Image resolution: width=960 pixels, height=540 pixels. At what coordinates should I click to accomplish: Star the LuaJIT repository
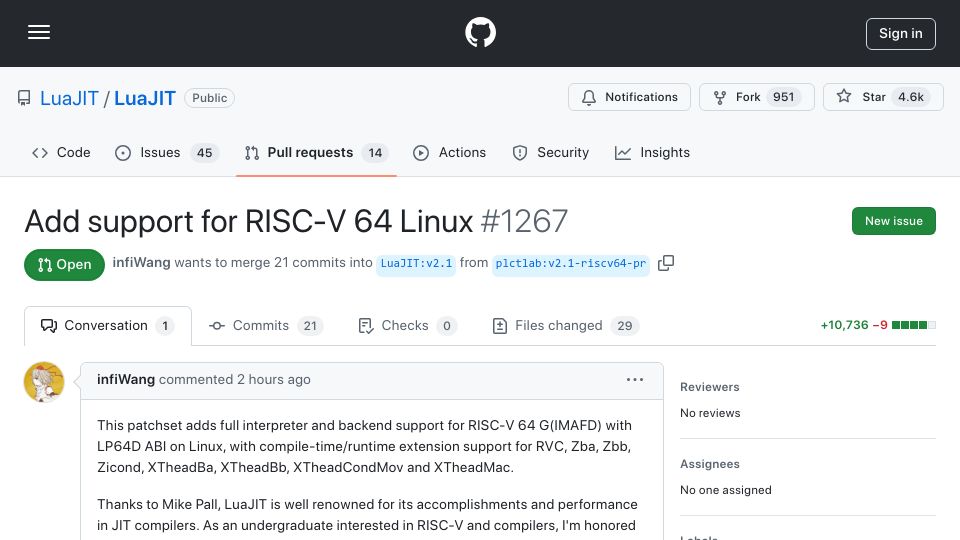click(882, 97)
